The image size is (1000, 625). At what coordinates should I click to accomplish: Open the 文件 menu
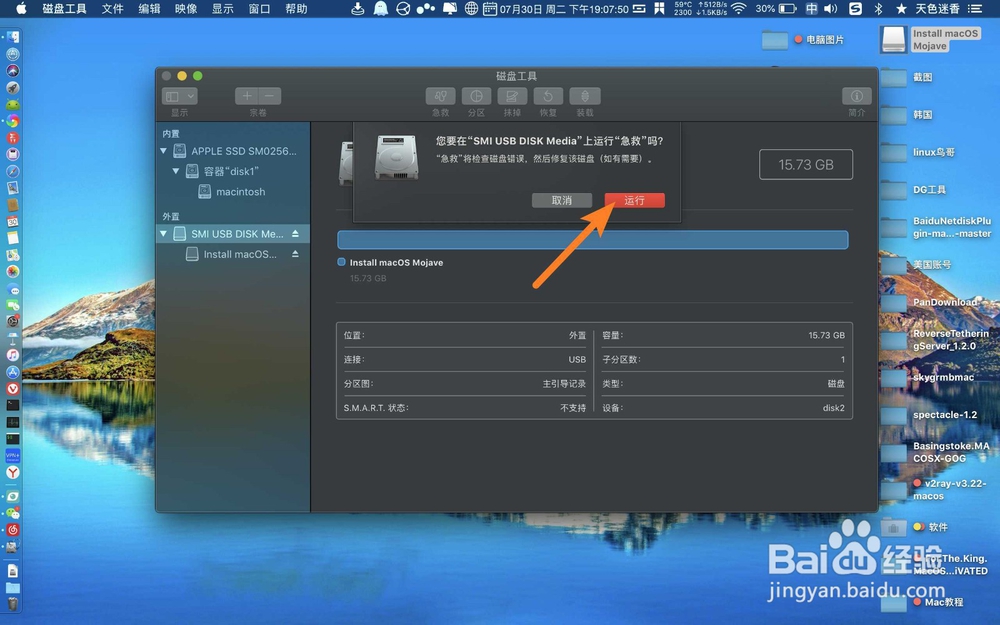pyautogui.click(x=112, y=9)
